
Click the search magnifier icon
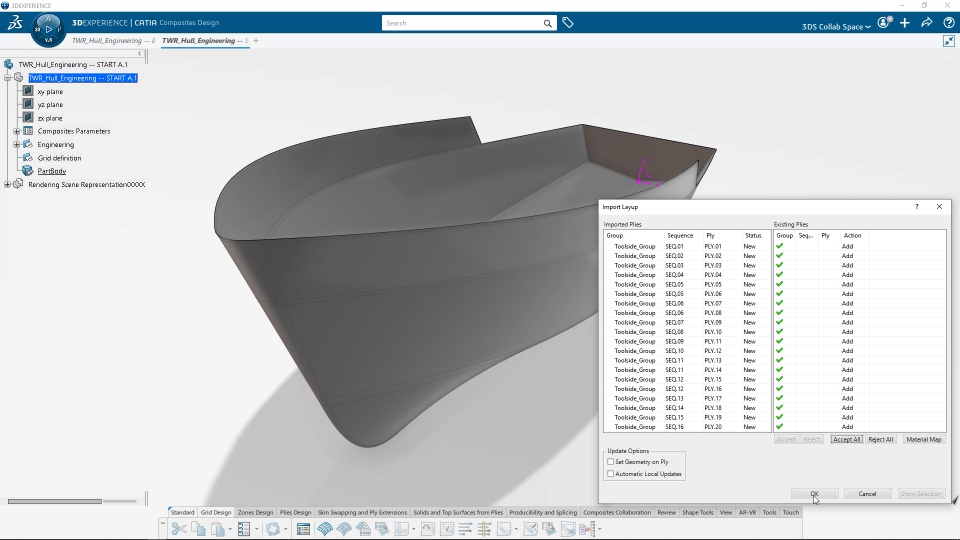[548, 23]
